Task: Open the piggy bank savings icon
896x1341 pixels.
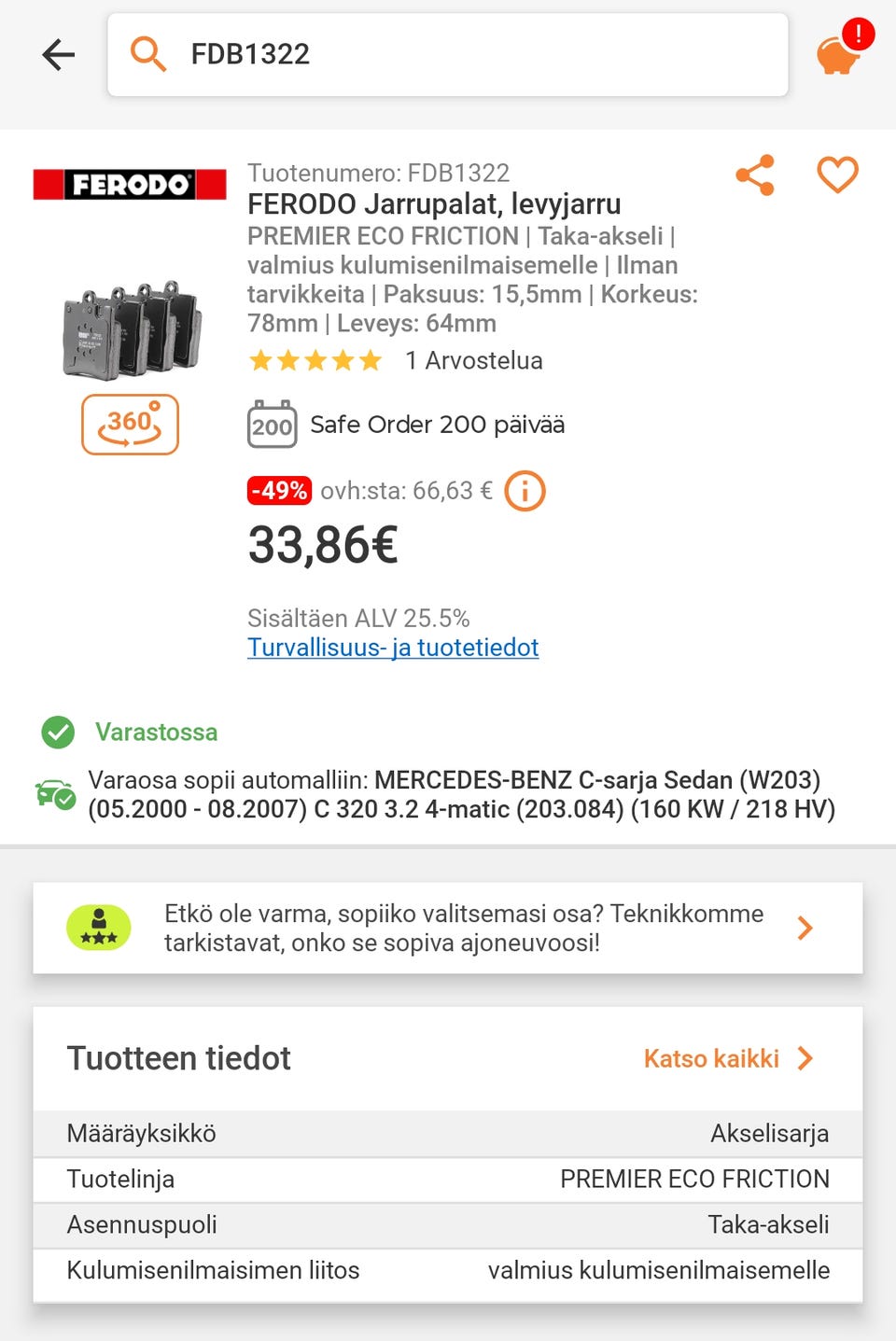Action: coord(839,54)
